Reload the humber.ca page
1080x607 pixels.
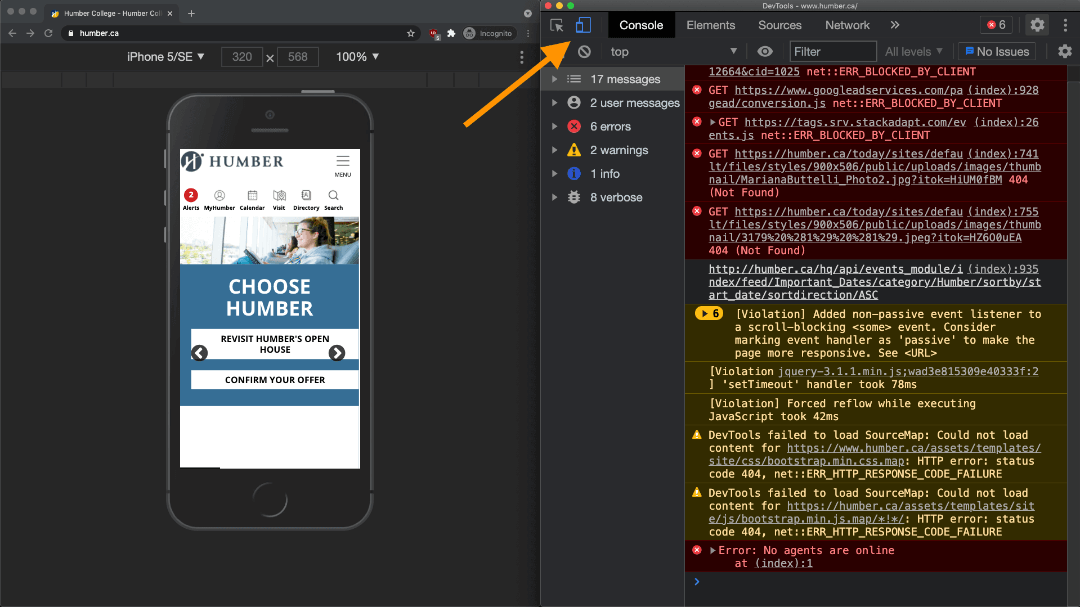point(48,33)
